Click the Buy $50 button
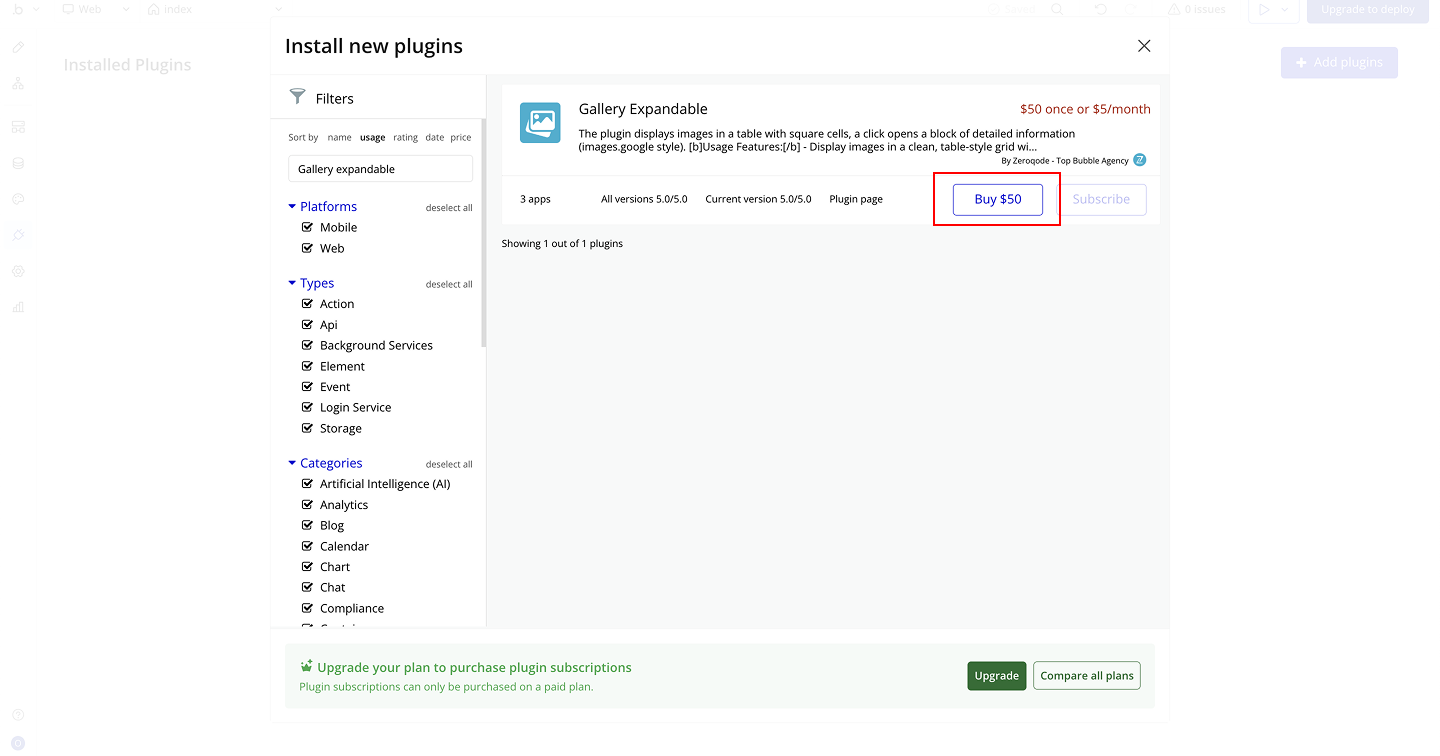The image size is (1440, 756). click(x=997, y=199)
